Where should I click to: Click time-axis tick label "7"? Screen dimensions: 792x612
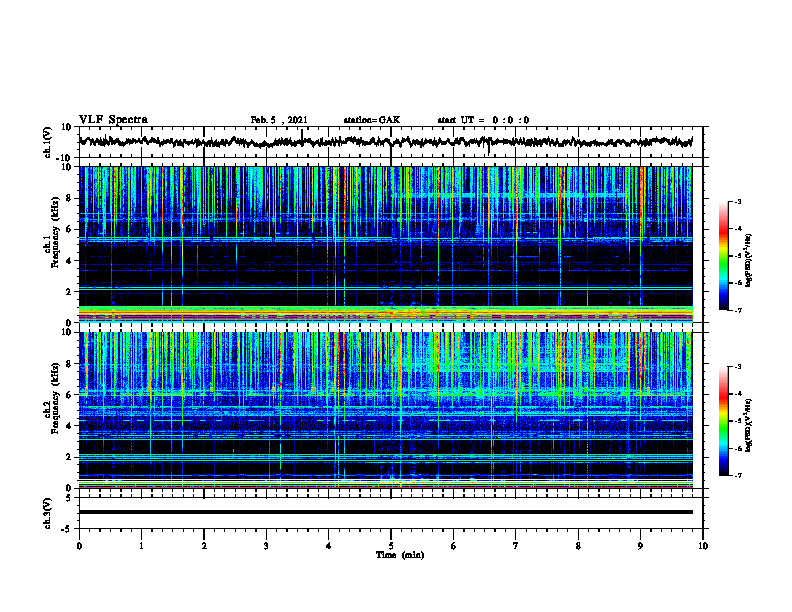(x=516, y=546)
